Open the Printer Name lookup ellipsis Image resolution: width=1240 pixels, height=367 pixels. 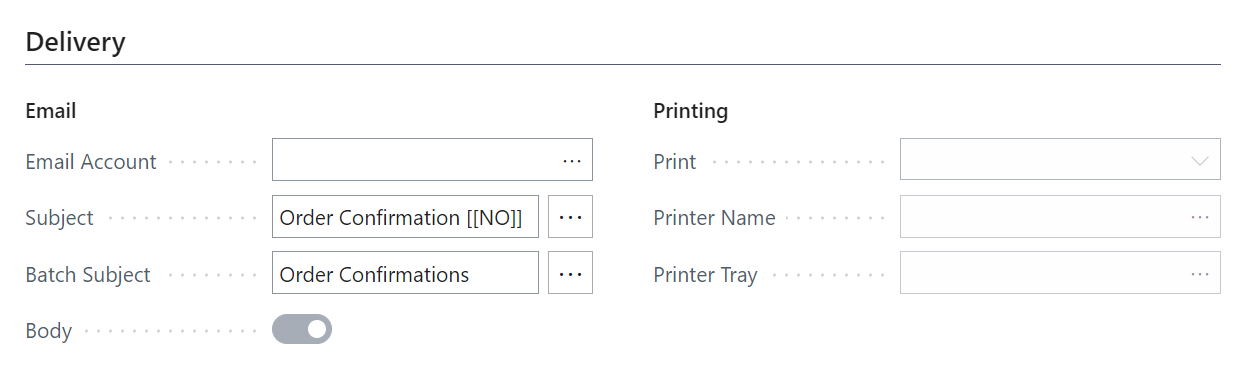(x=1200, y=217)
